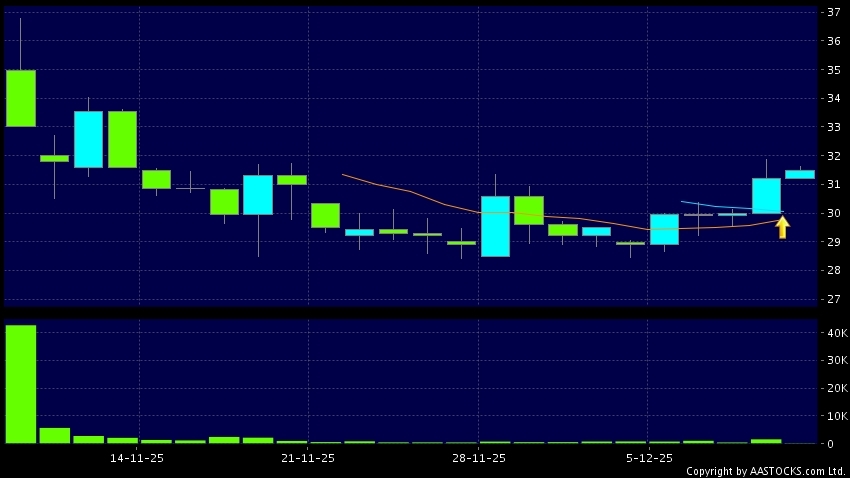Viewport: 850px width, 478px height.
Task: Select the 14-11-25 date label
Action: 138,458
